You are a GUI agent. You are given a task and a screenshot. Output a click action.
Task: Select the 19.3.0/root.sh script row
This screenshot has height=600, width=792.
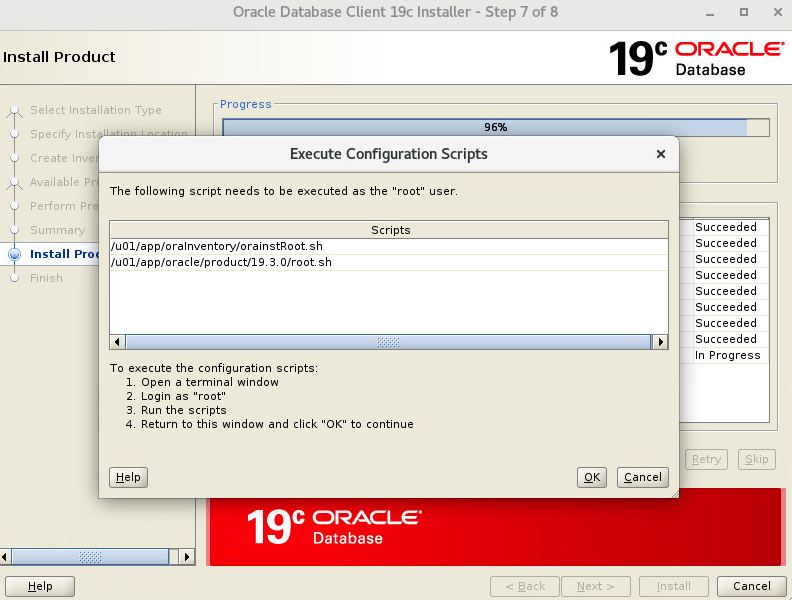[389, 262]
